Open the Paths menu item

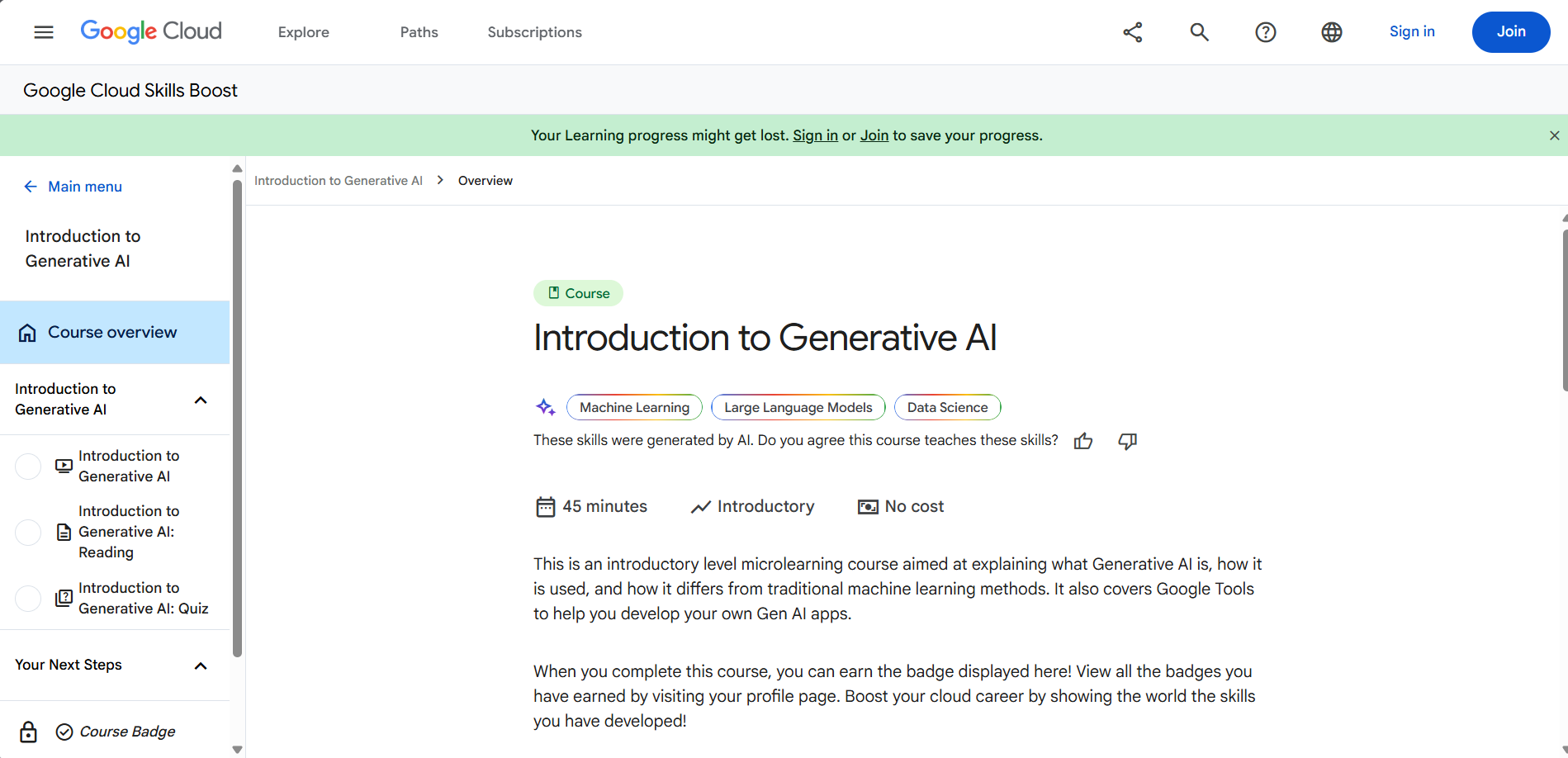pos(419,32)
